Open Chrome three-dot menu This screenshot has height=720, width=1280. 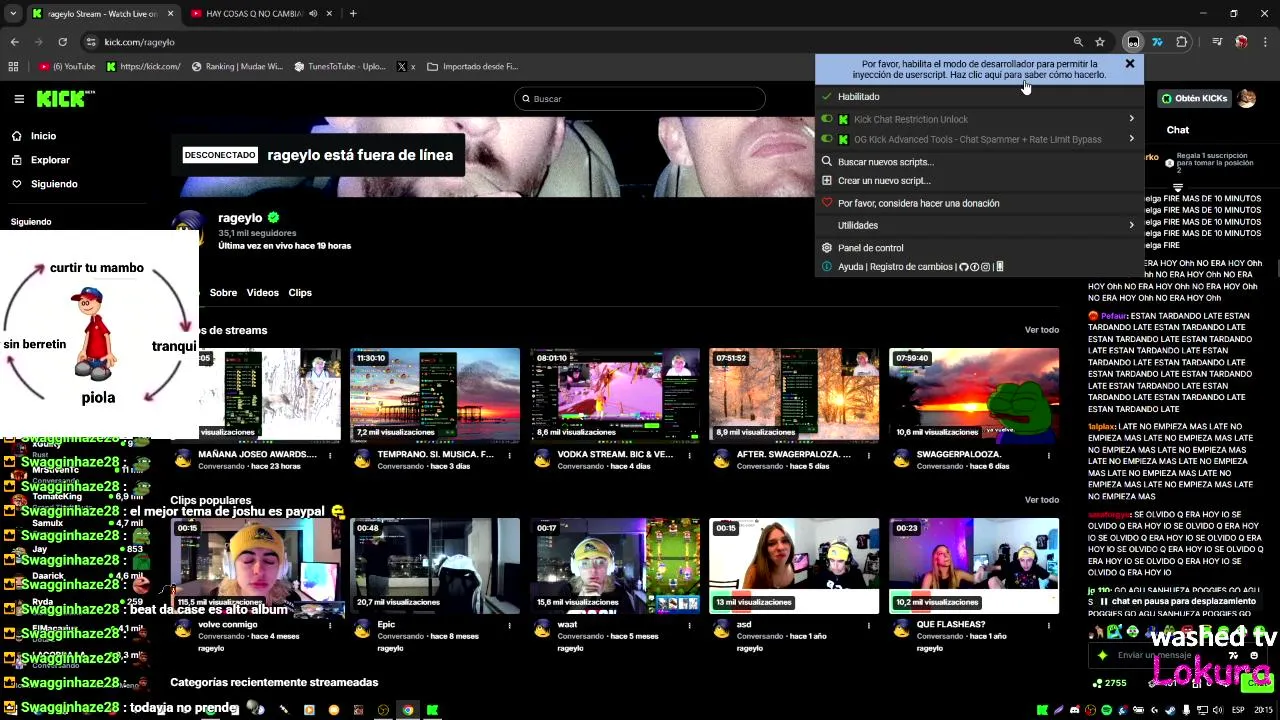click(1266, 42)
